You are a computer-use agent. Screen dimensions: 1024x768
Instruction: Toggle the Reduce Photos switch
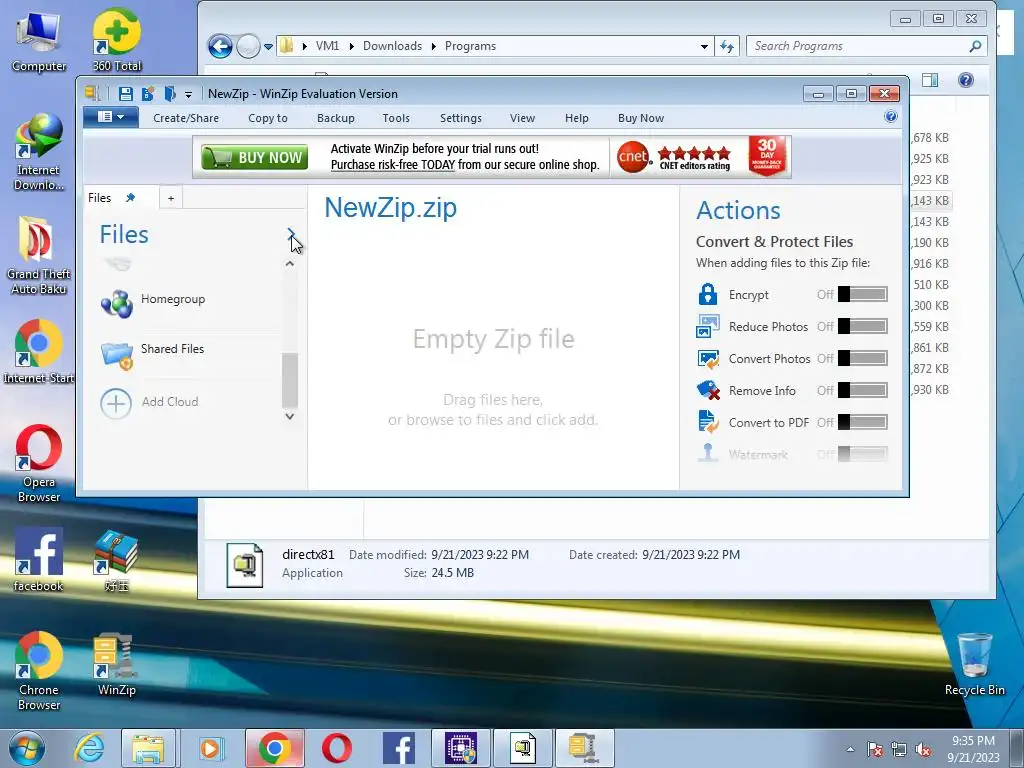tap(863, 326)
